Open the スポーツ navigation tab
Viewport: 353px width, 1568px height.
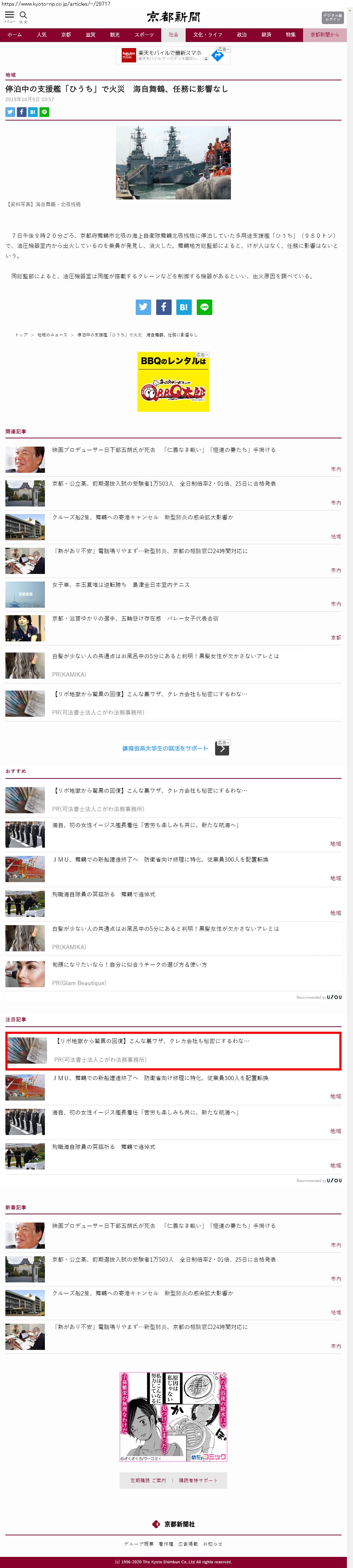pyautogui.click(x=144, y=35)
